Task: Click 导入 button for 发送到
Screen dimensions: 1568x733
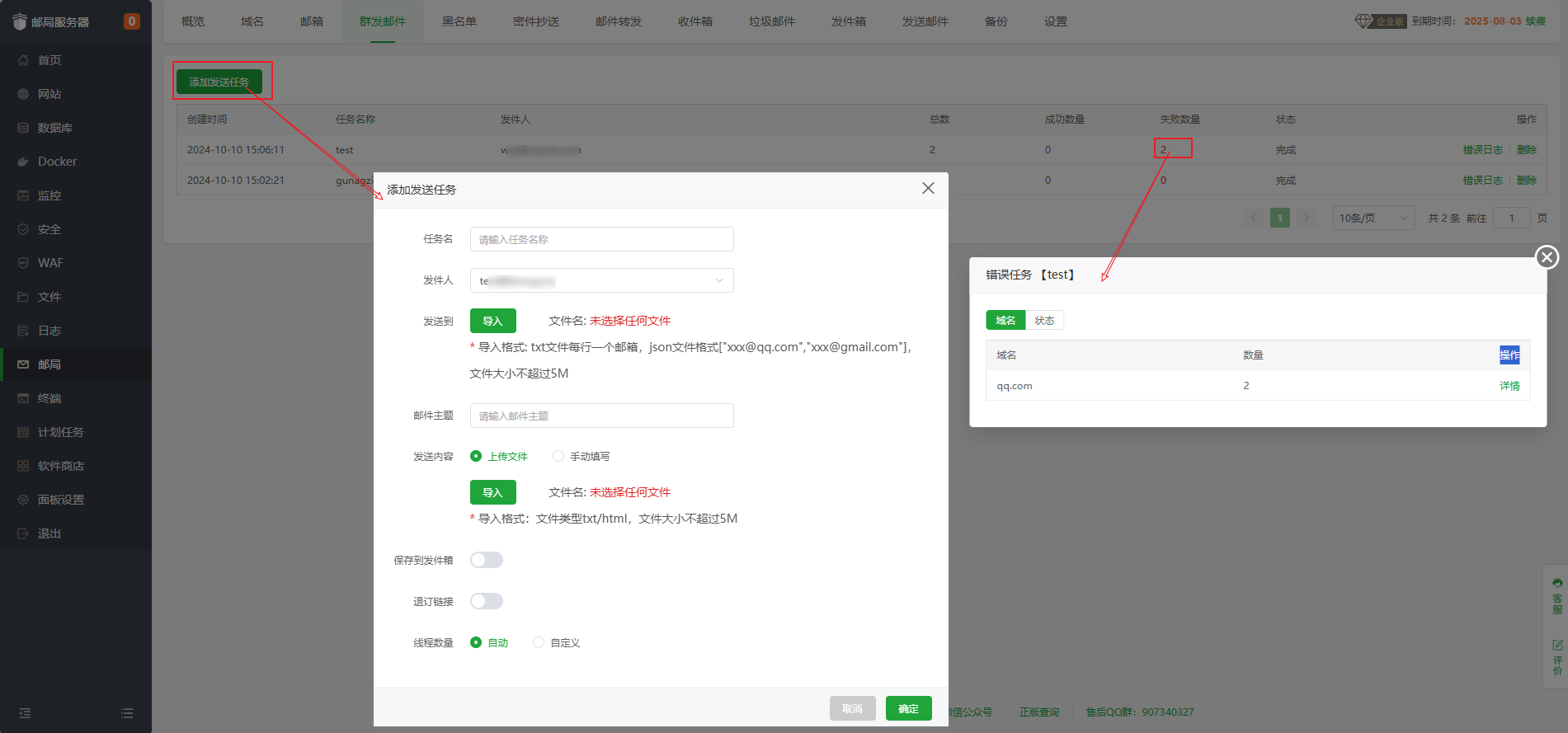Action: point(493,321)
